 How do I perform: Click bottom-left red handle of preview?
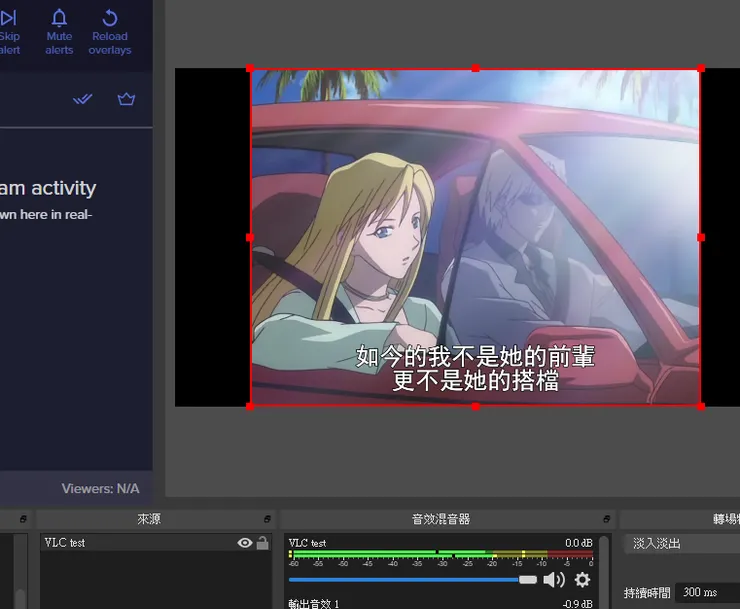tap(250, 406)
